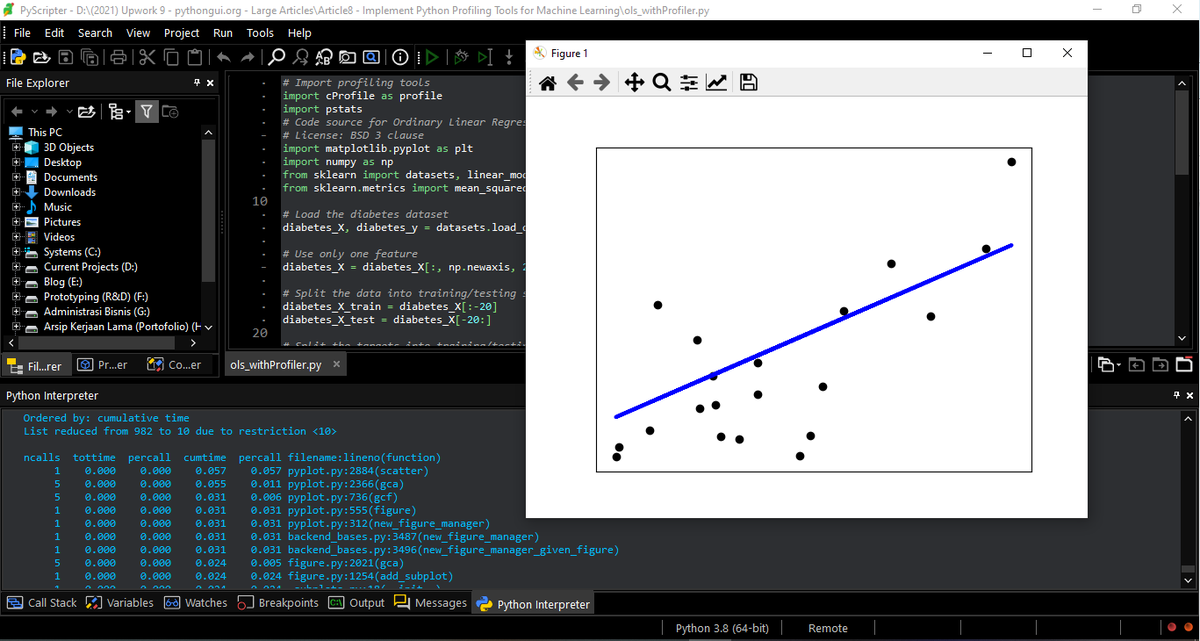Save the figure using the disk icon

coord(748,82)
